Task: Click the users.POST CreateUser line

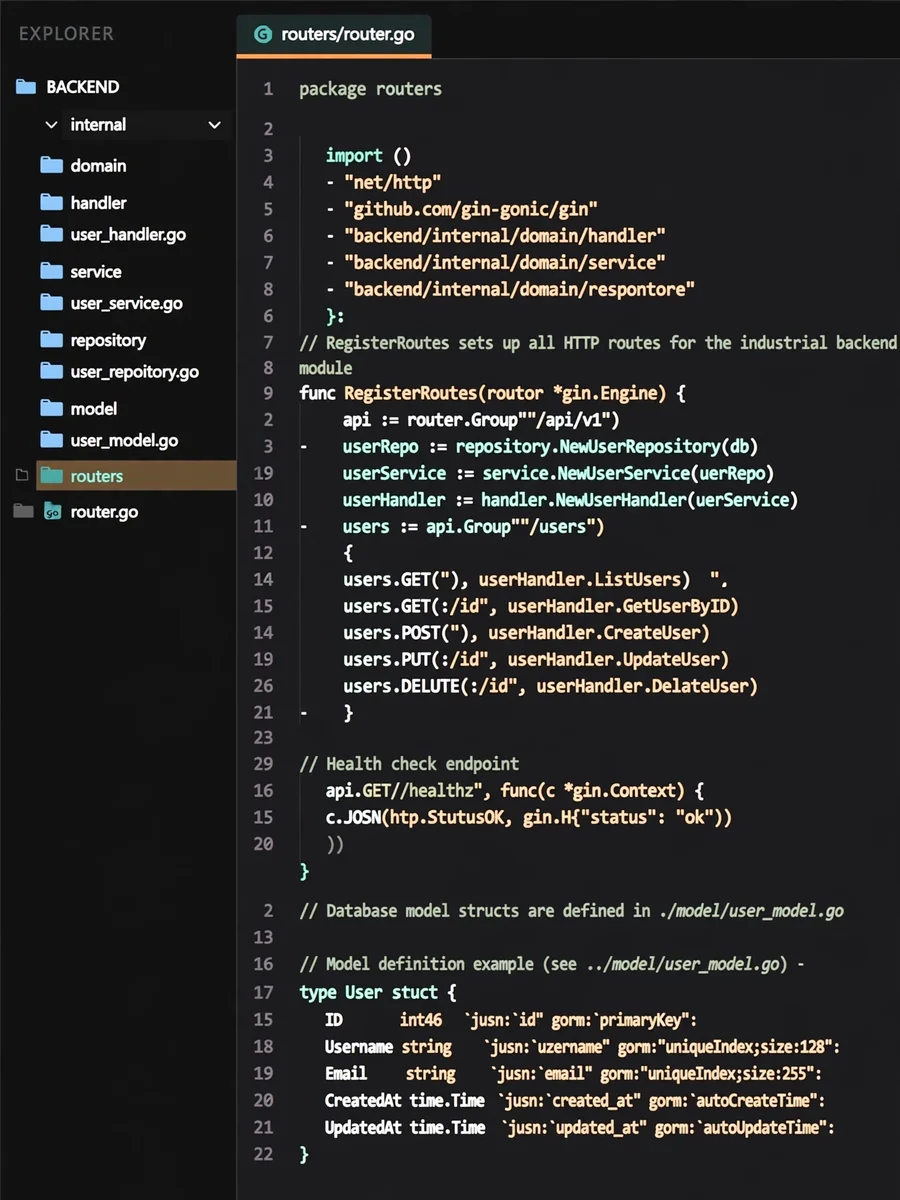Action: tap(526, 632)
